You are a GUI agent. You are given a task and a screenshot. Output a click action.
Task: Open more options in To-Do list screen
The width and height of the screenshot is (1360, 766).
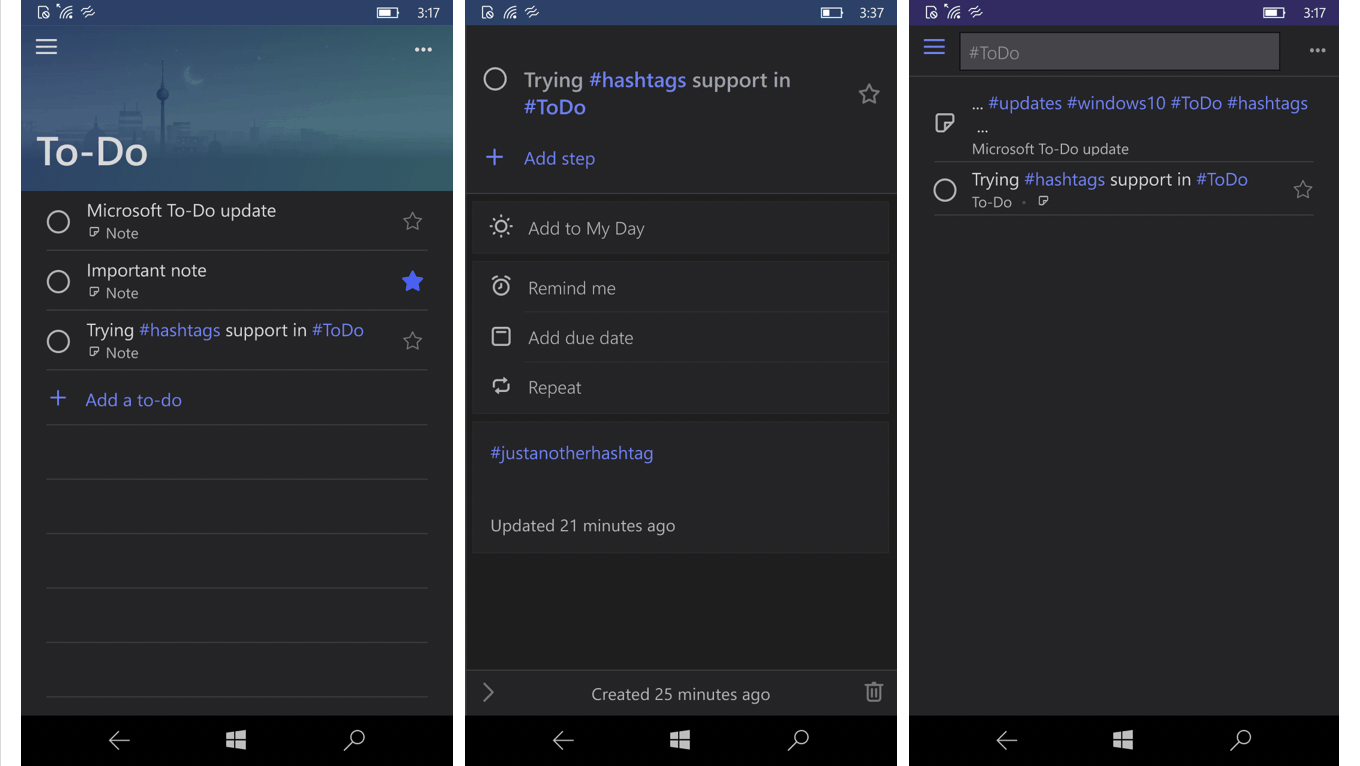coord(423,50)
